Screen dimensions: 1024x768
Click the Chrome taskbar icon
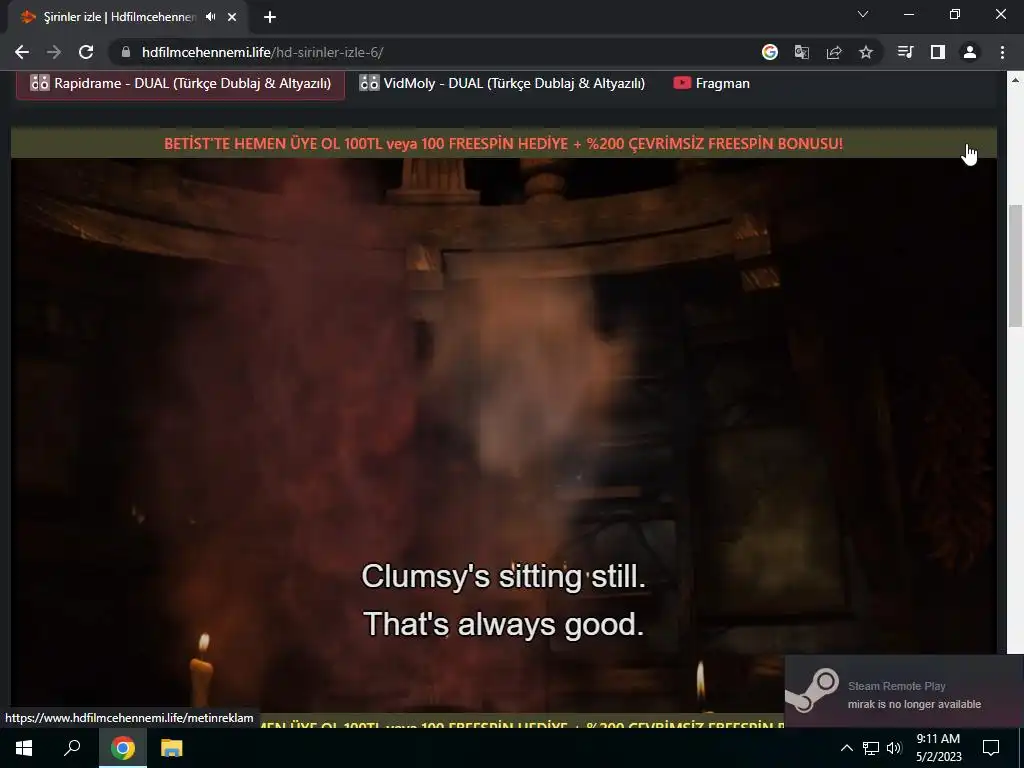click(x=122, y=748)
